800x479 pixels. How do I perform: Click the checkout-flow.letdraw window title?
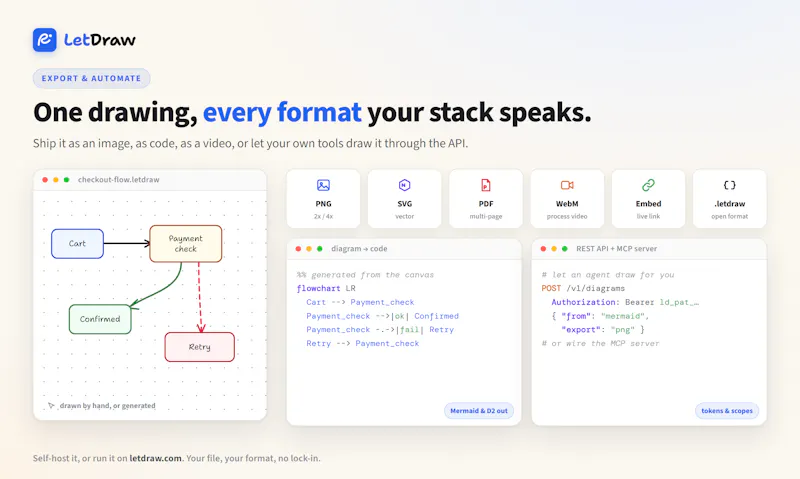118,180
